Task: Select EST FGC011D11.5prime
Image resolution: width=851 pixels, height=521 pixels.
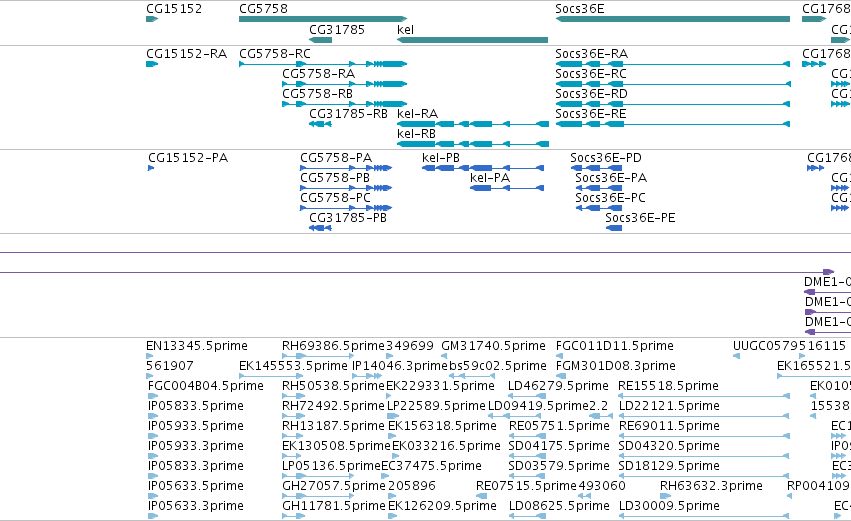Action: 614,346
